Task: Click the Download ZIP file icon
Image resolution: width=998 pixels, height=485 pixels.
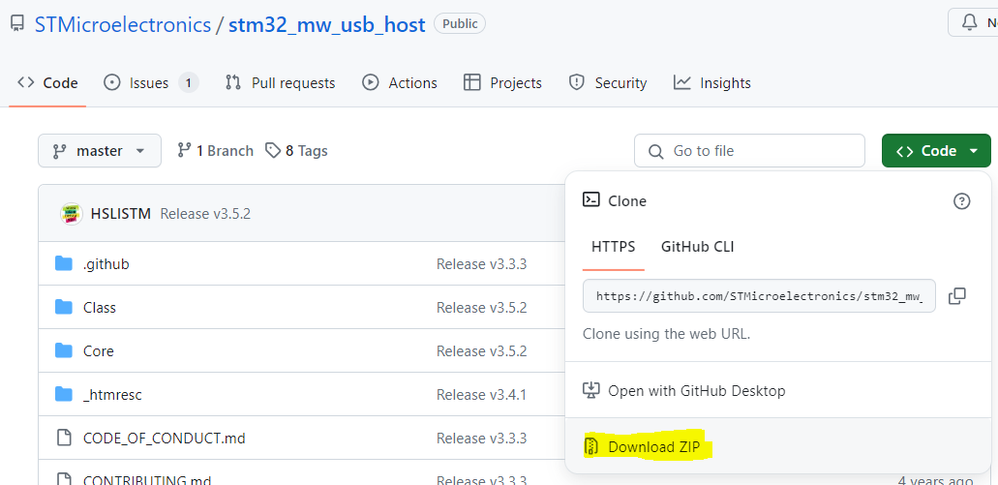Action: pos(591,447)
